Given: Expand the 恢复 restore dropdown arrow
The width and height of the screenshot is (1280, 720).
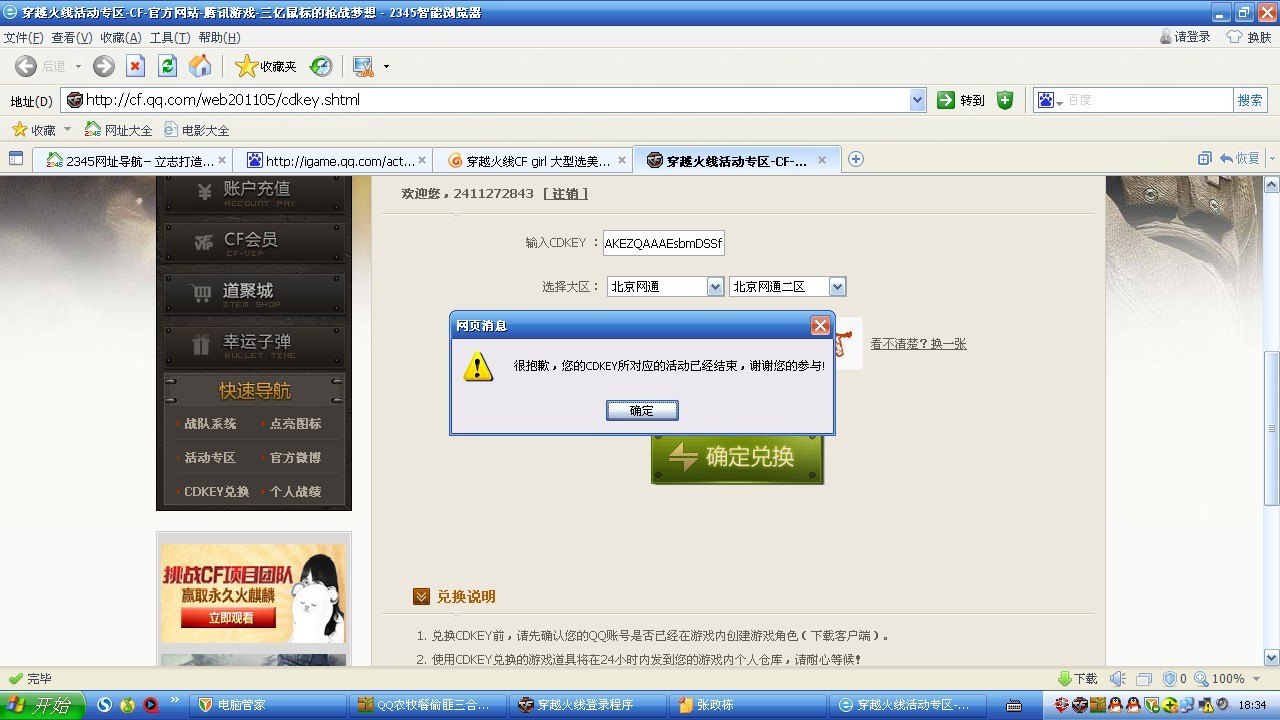Looking at the screenshot, I should tap(1272, 159).
